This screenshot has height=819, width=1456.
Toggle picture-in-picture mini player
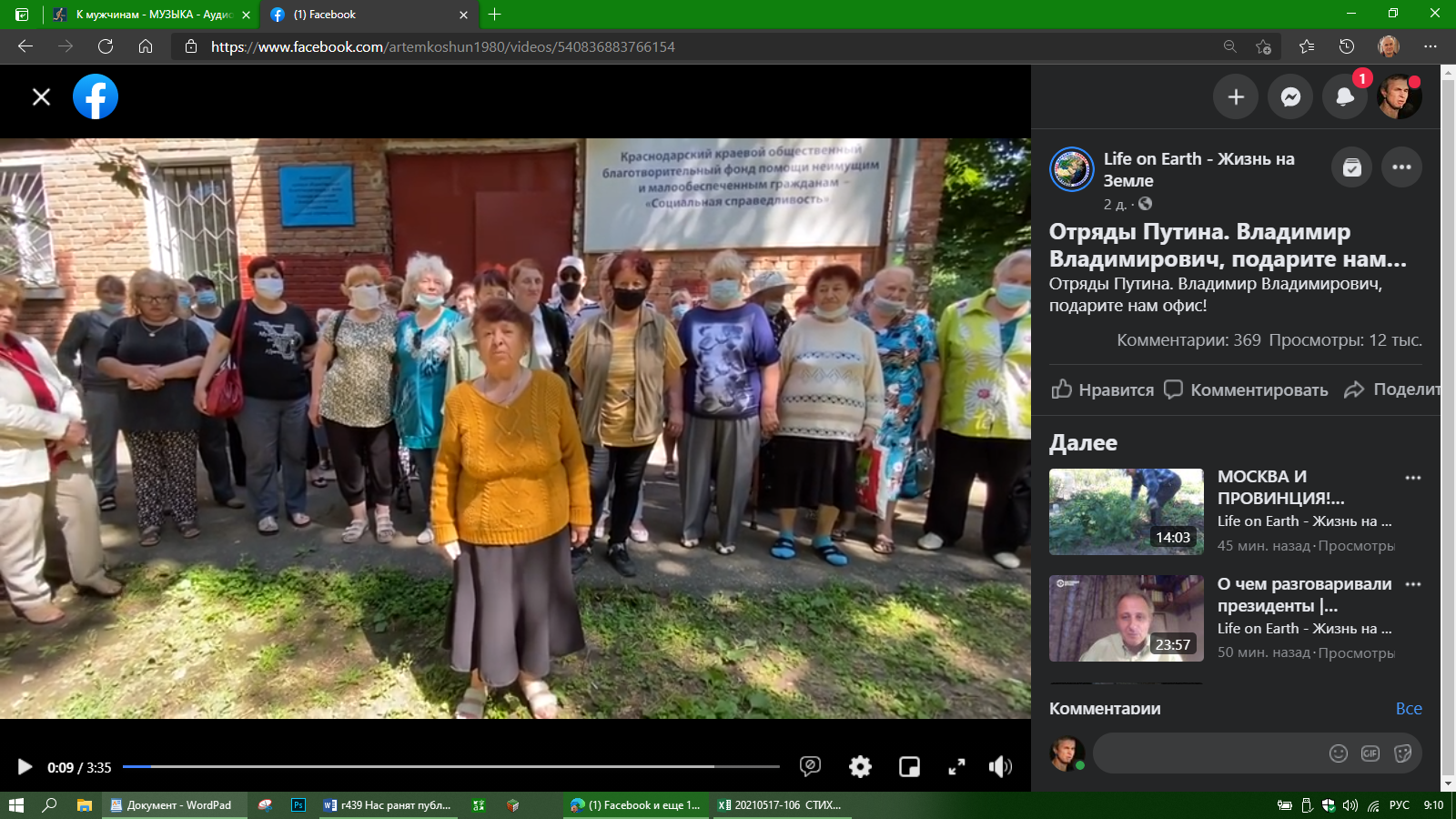[x=909, y=767]
